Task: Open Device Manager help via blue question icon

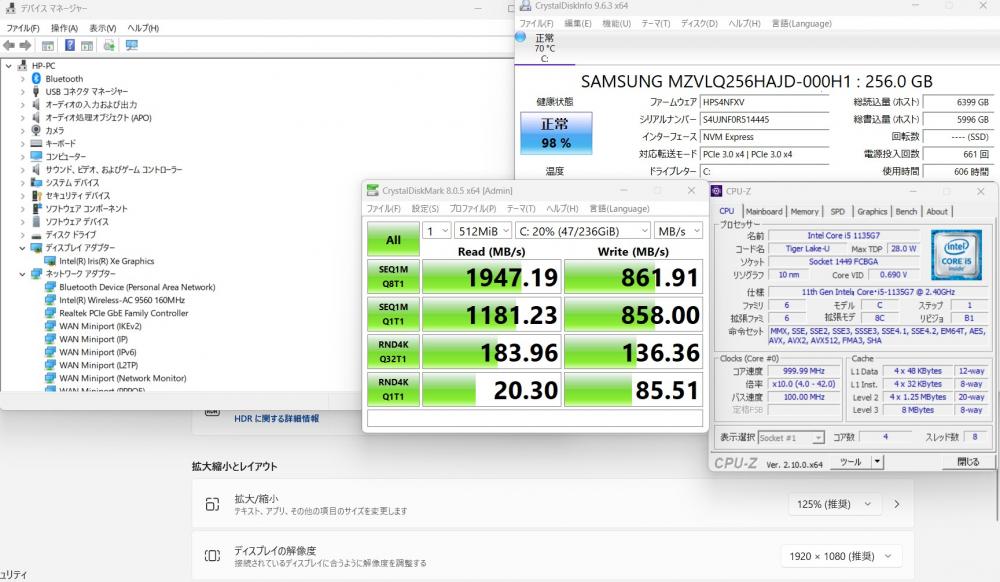Action: click(70, 45)
